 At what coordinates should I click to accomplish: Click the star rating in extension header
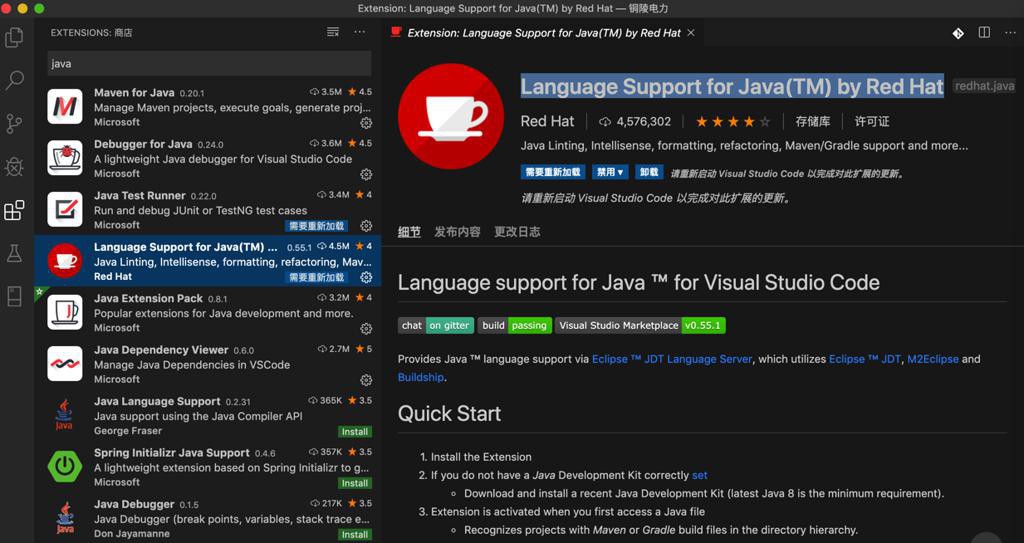point(733,122)
